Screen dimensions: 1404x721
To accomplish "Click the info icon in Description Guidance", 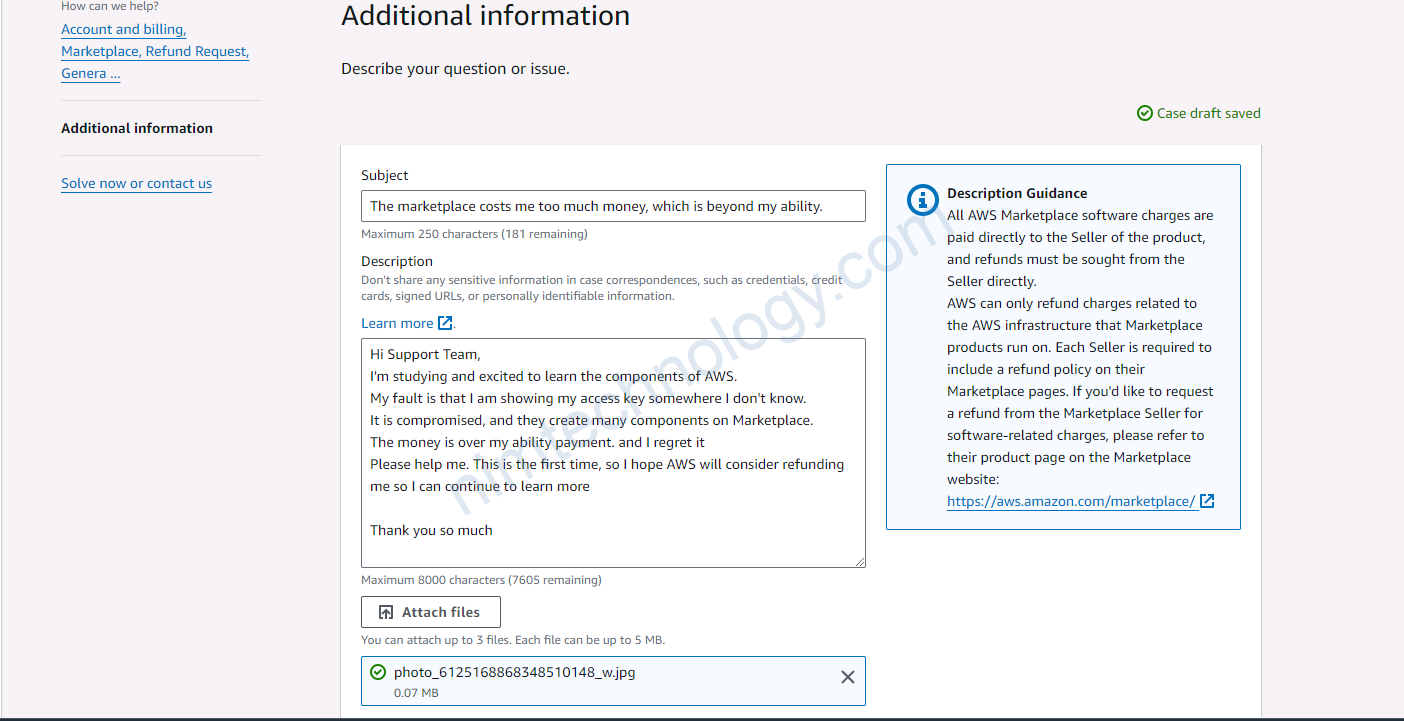I will point(922,200).
